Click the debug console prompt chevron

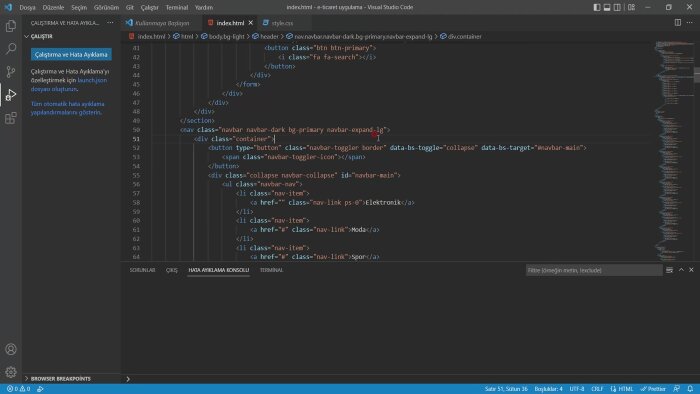click(x=128, y=379)
